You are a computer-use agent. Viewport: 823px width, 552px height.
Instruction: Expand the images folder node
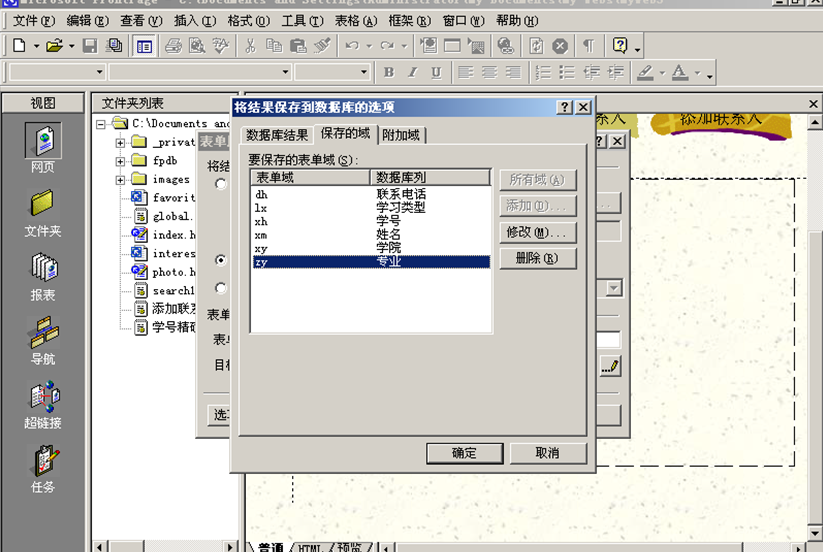pos(120,180)
